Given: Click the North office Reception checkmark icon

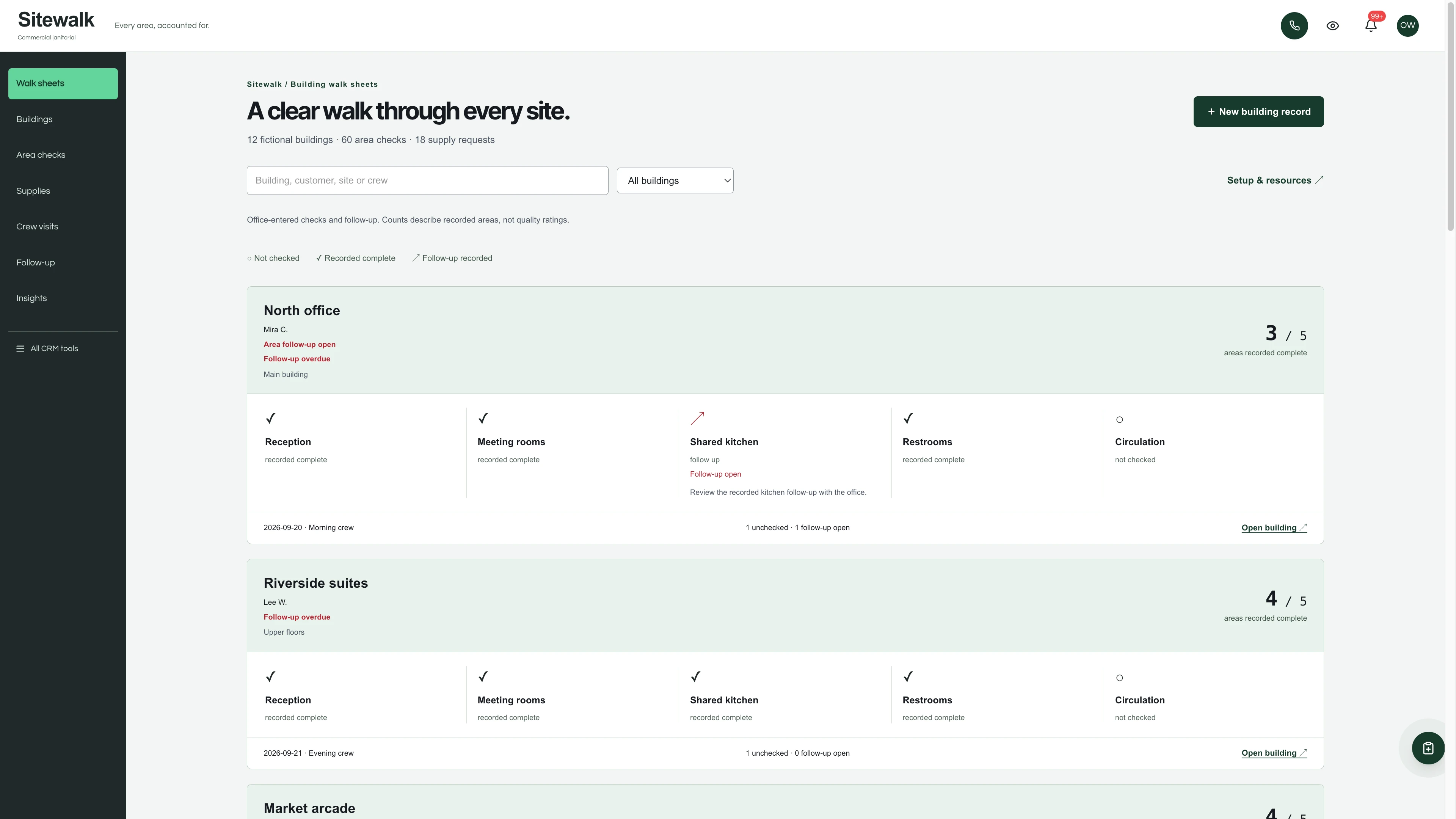Looking at the screenshot, I should click(x=271, y=418).
